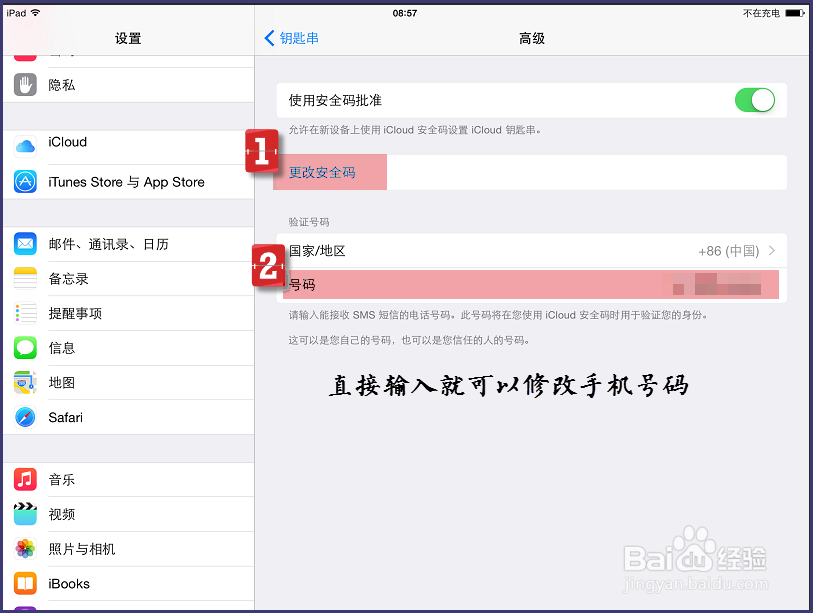Viewport: 813px width, 613px height.
Task: Tap the Reminders icon
Action: click(25, 313)
